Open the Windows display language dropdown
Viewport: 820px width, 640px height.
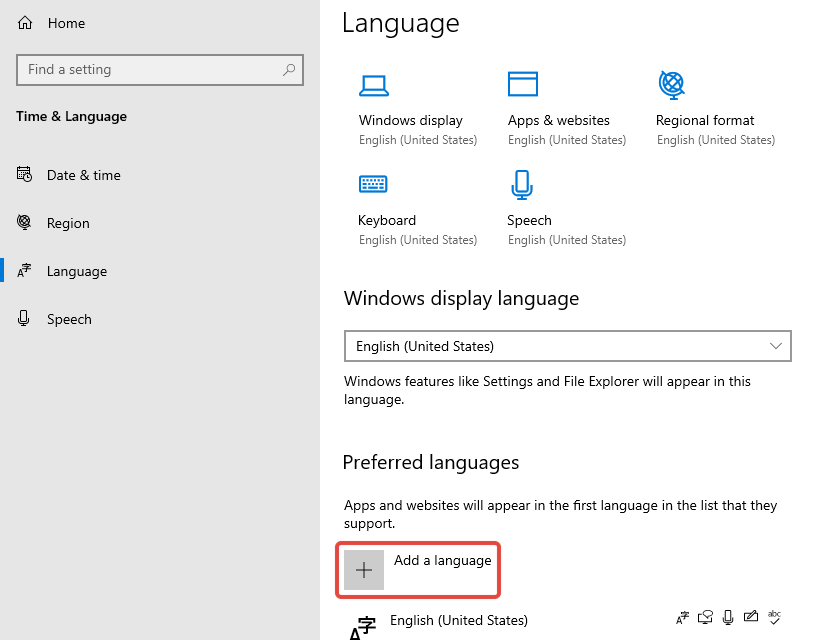[567, 346]
